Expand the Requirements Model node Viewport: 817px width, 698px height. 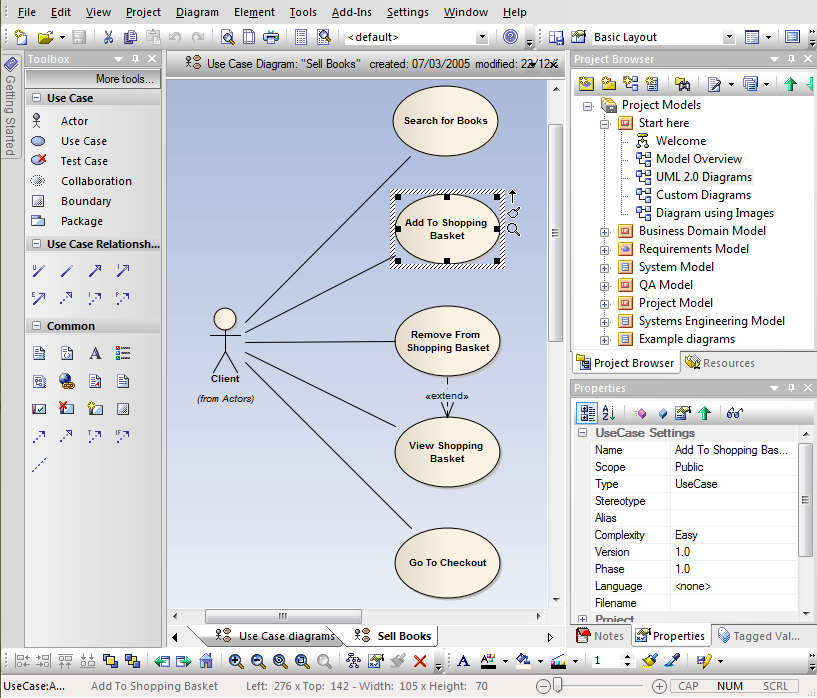[604, 250]
